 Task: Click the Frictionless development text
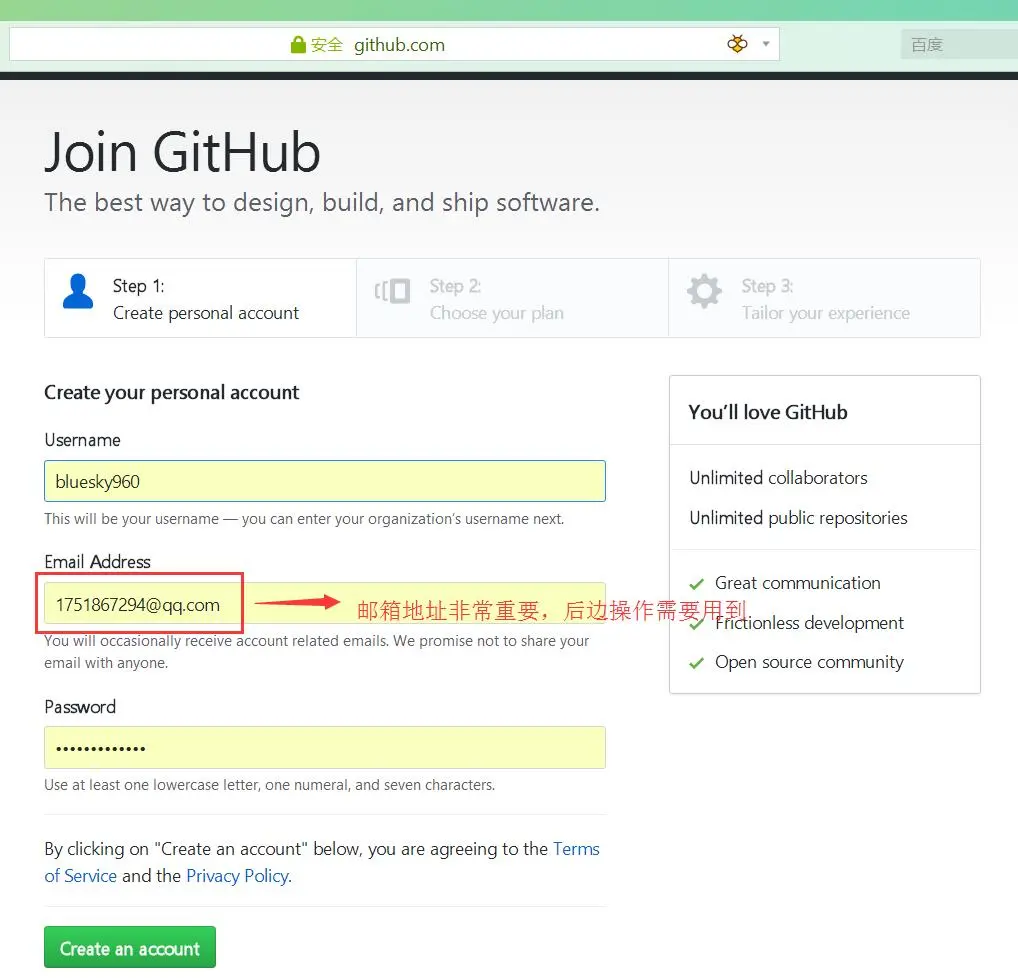coord(810,623)
